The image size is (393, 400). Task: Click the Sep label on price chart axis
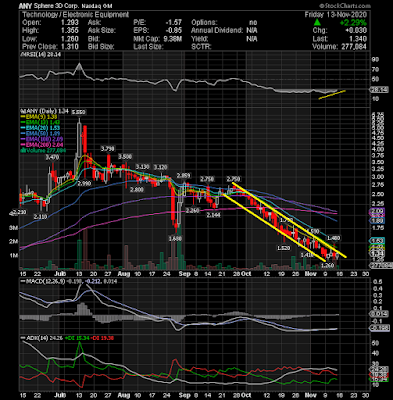point(185,274)
